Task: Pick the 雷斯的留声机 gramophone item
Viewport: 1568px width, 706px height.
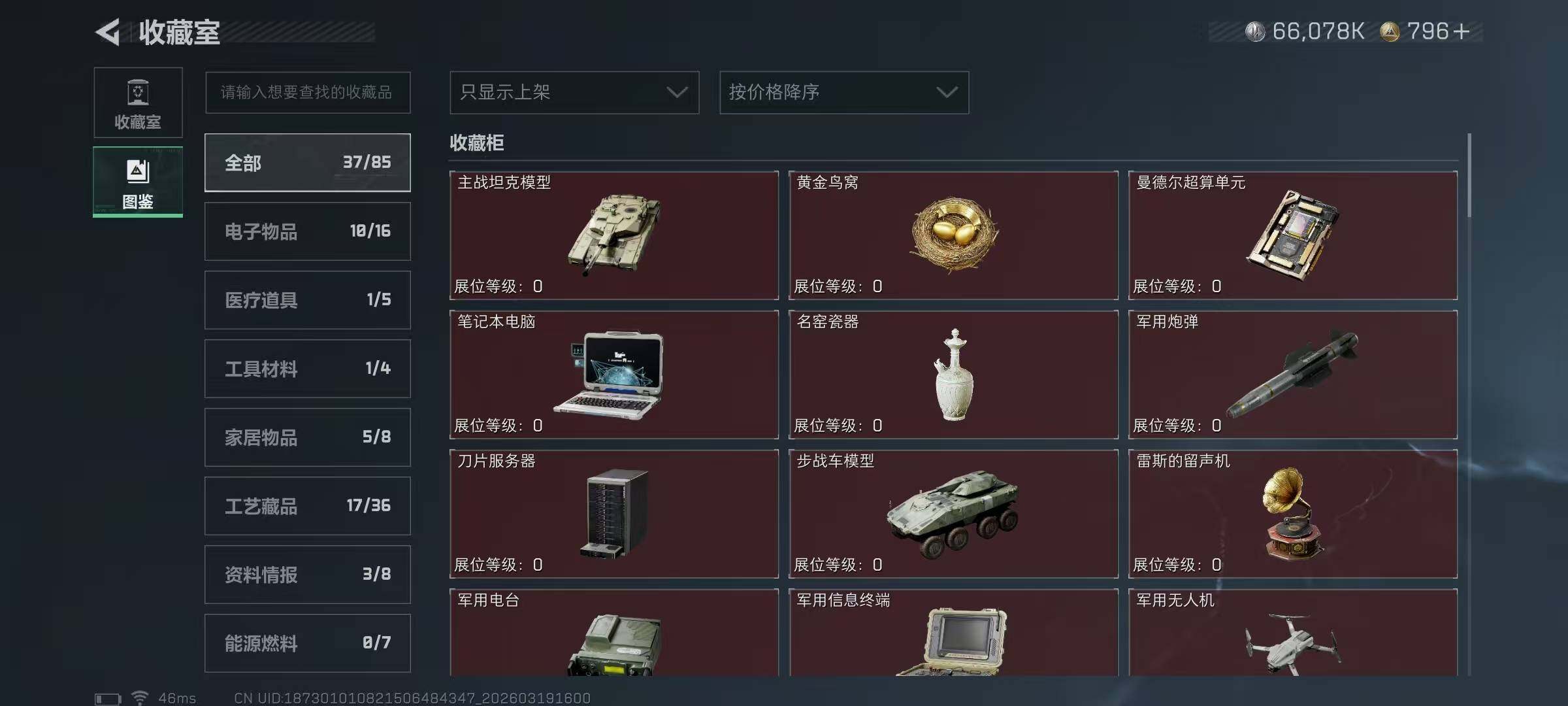Action: 1293,514
